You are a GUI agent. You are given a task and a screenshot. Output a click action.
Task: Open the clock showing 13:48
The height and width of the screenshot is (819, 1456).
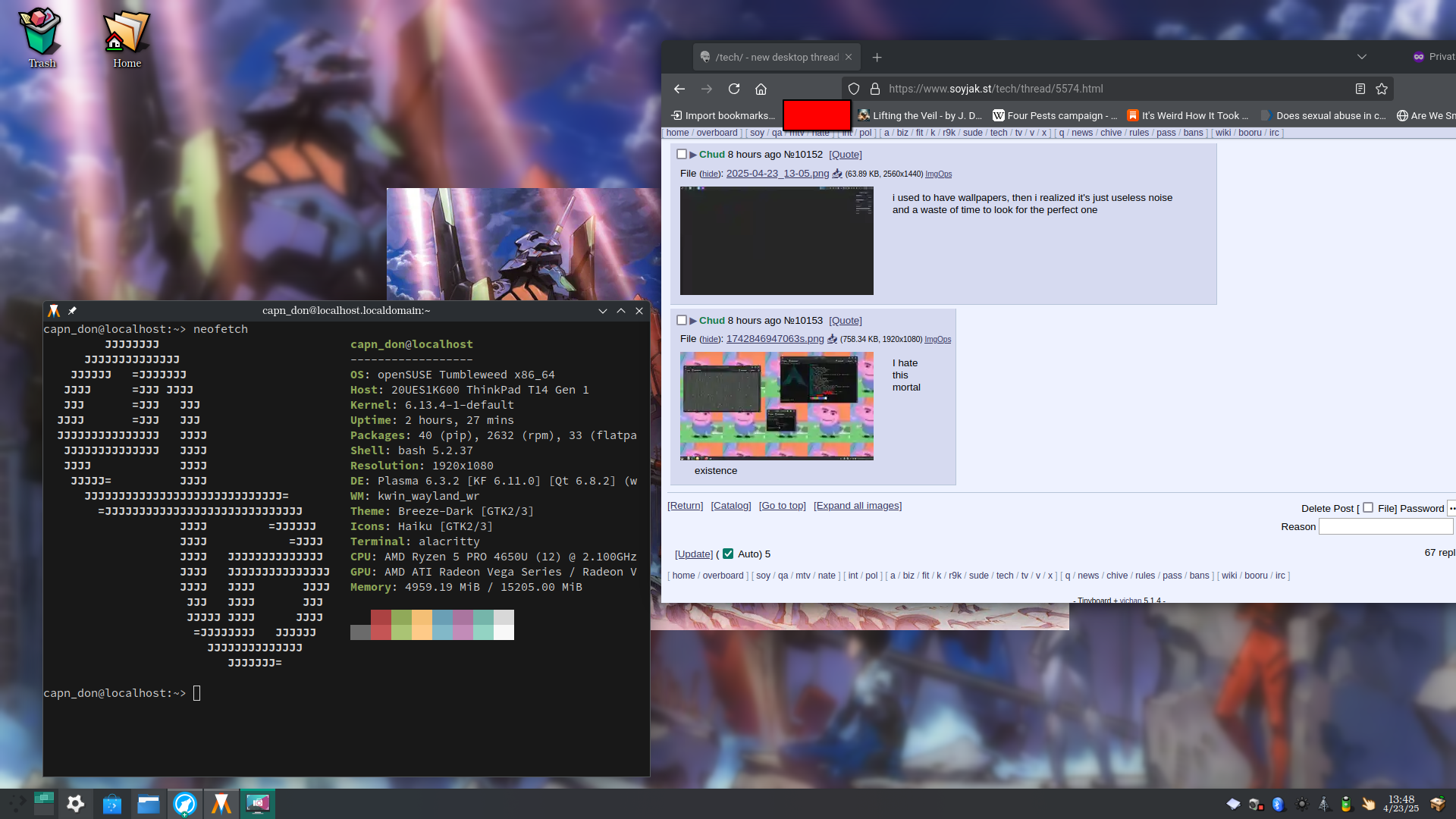pos(1401,804)
